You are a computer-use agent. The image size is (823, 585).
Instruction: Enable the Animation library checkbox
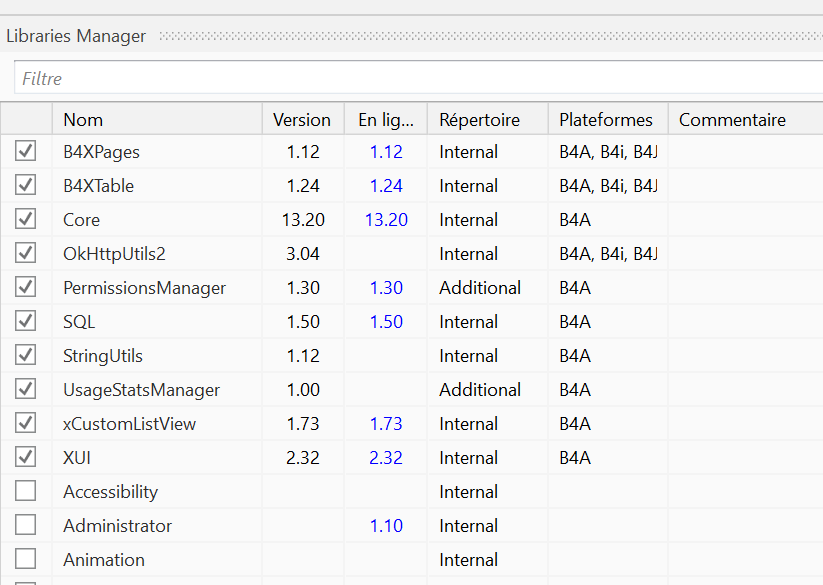(x=25, y=559)
